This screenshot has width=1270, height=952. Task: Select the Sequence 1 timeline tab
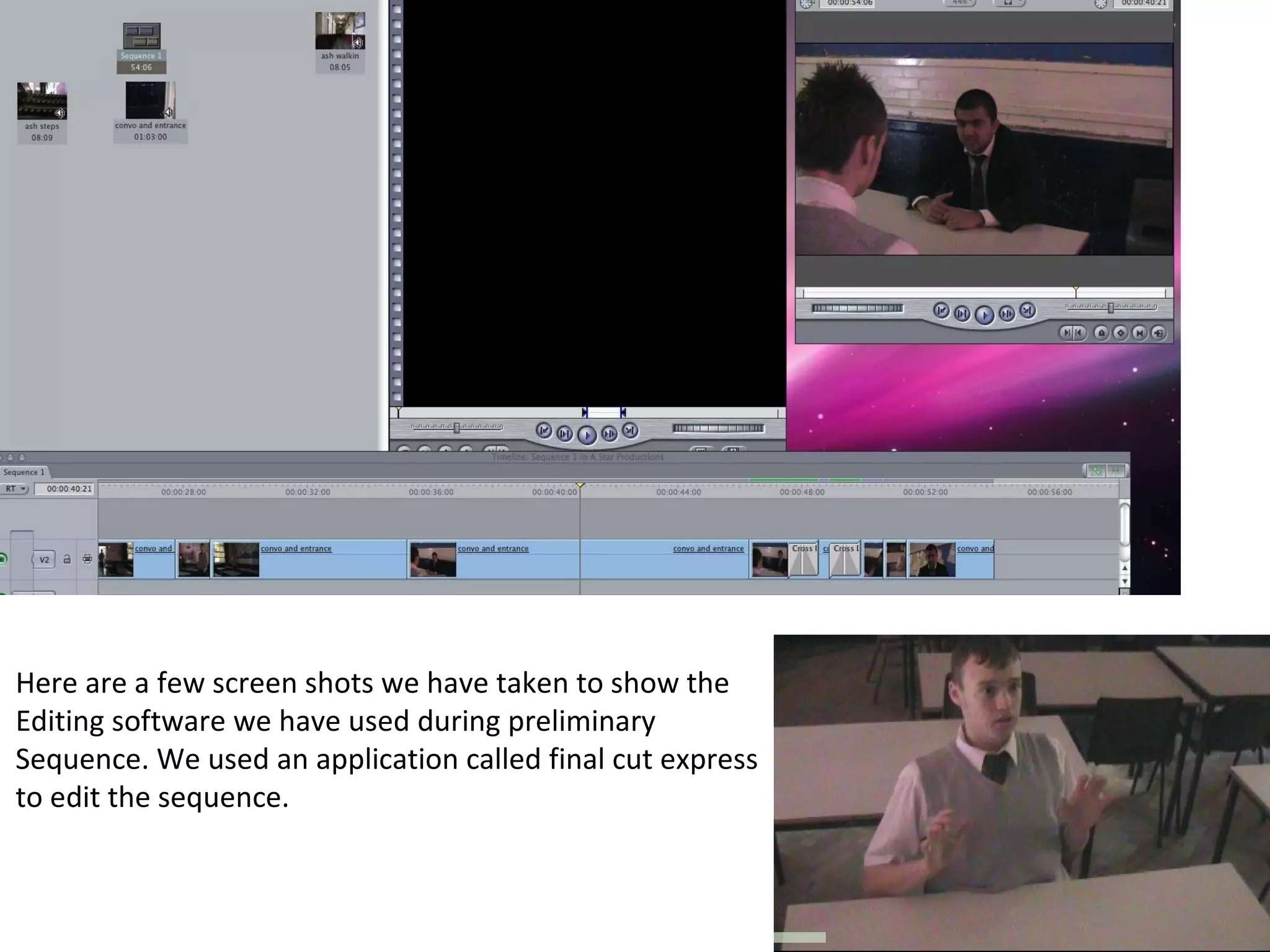coord(24,472)
